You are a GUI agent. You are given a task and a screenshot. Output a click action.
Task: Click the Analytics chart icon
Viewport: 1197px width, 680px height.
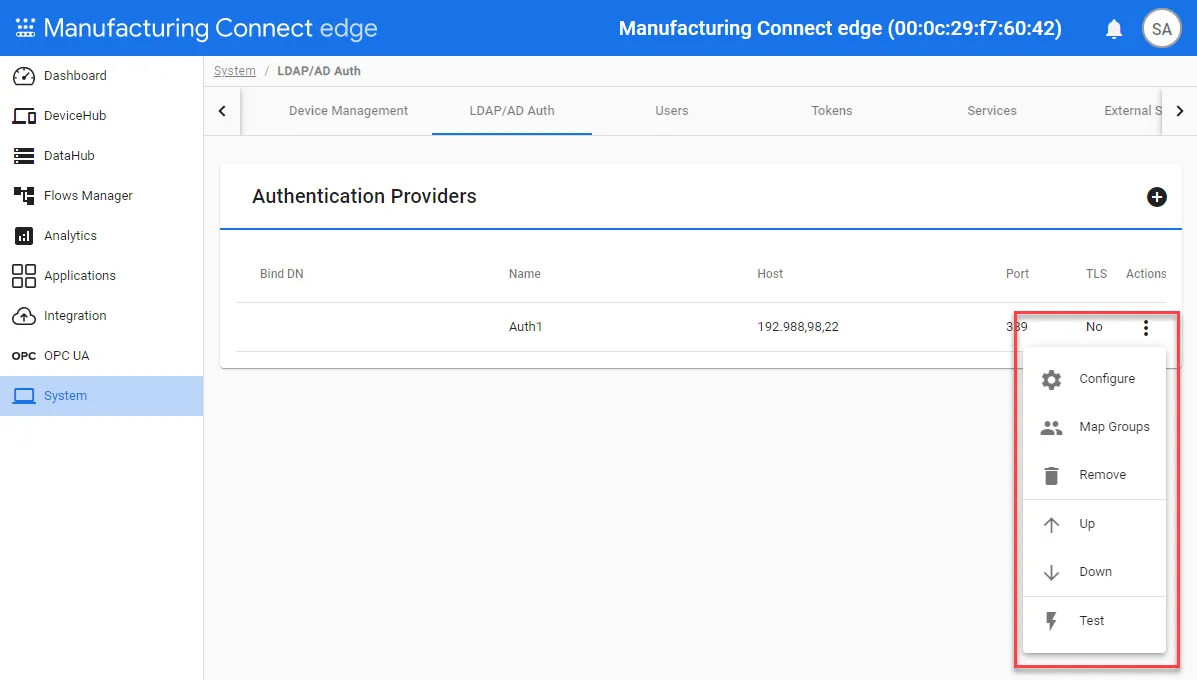tap(24, 236)
